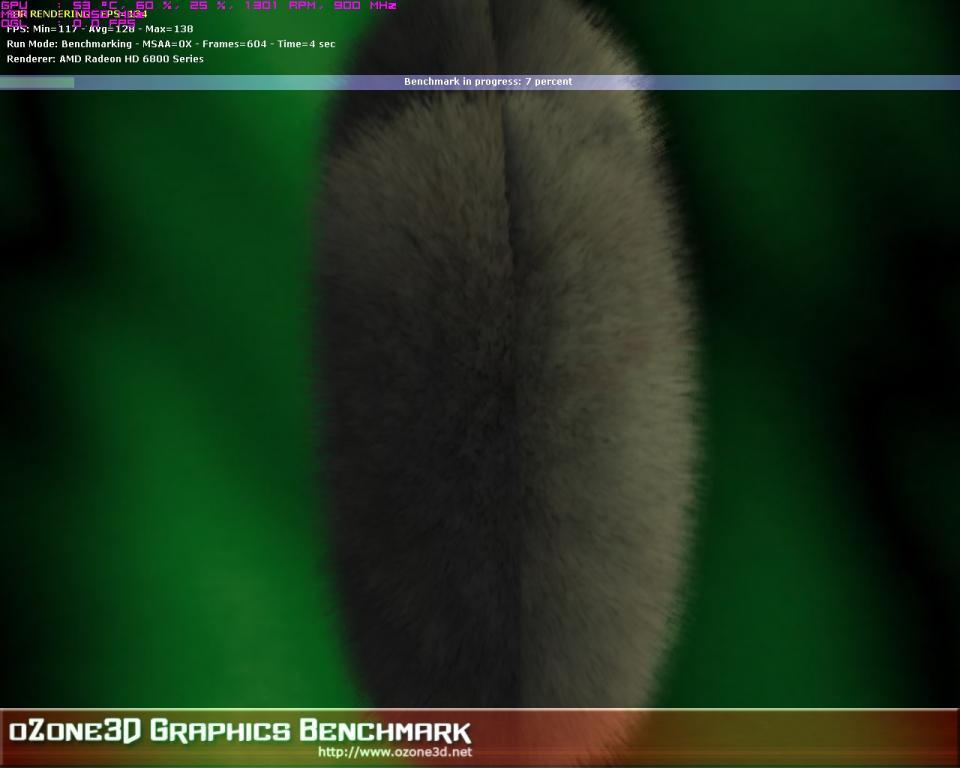
Task: Click the Avg=128 FPS value
Action: coord(111,29)
